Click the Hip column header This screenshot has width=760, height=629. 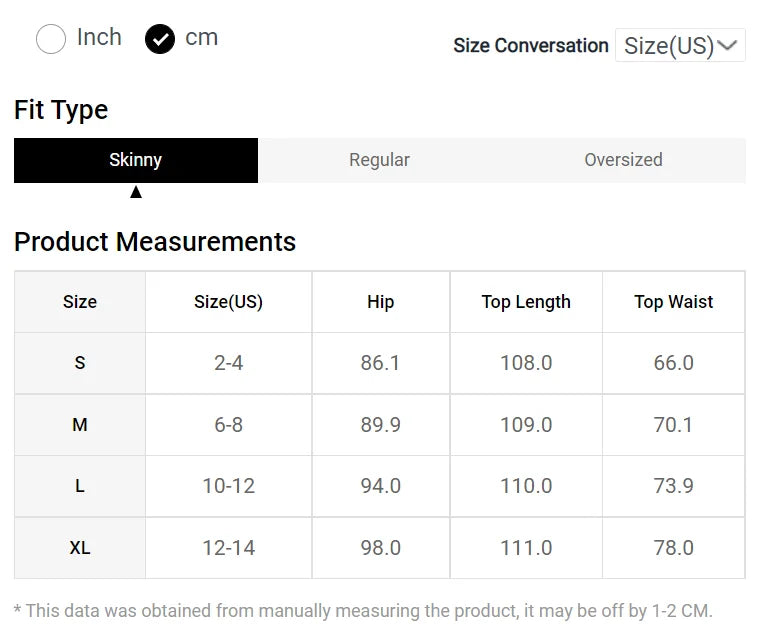click(380, 302)
